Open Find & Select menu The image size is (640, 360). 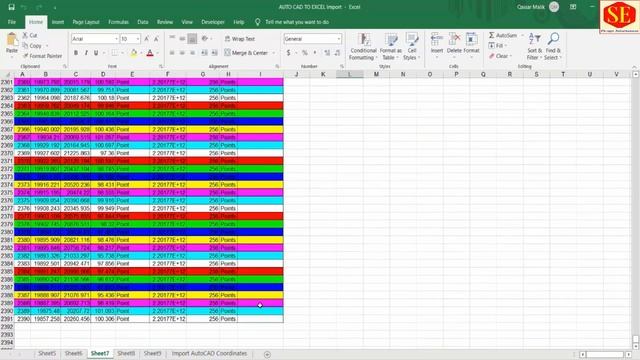click(x=553, y=47)
